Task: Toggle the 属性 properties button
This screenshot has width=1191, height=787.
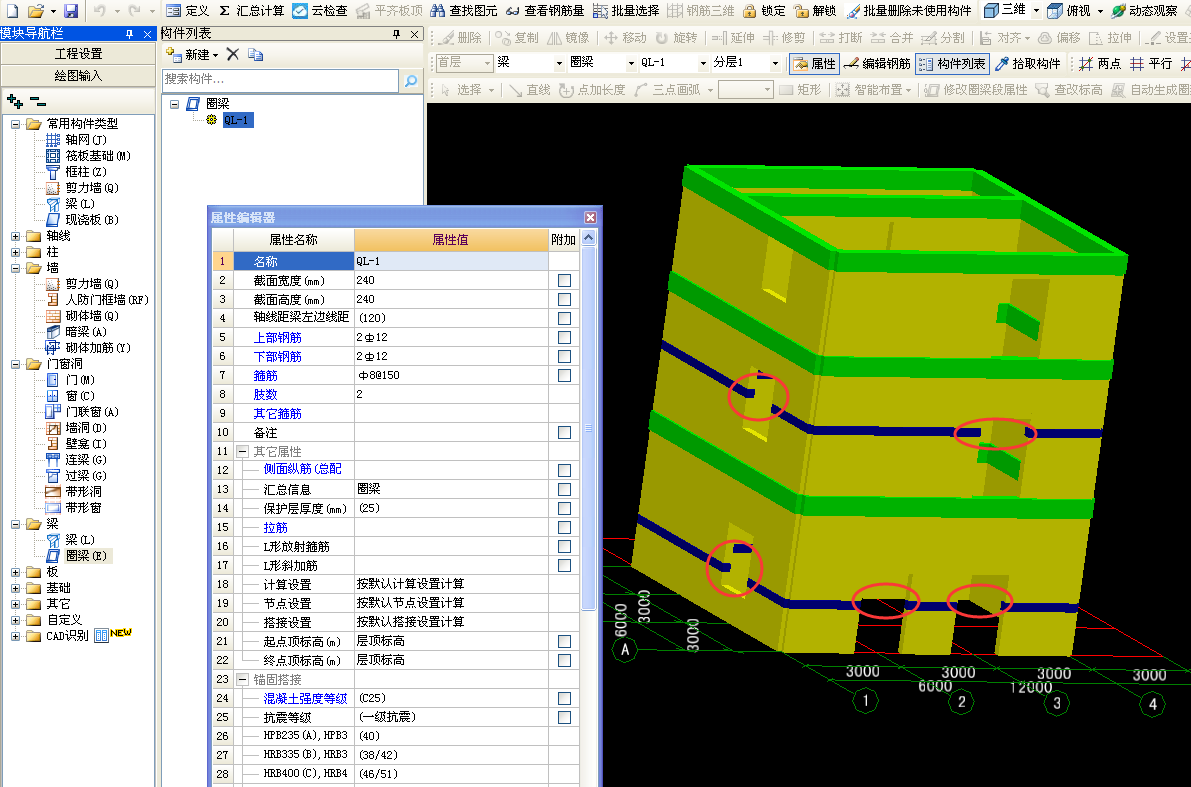Action: click(814, 64)
